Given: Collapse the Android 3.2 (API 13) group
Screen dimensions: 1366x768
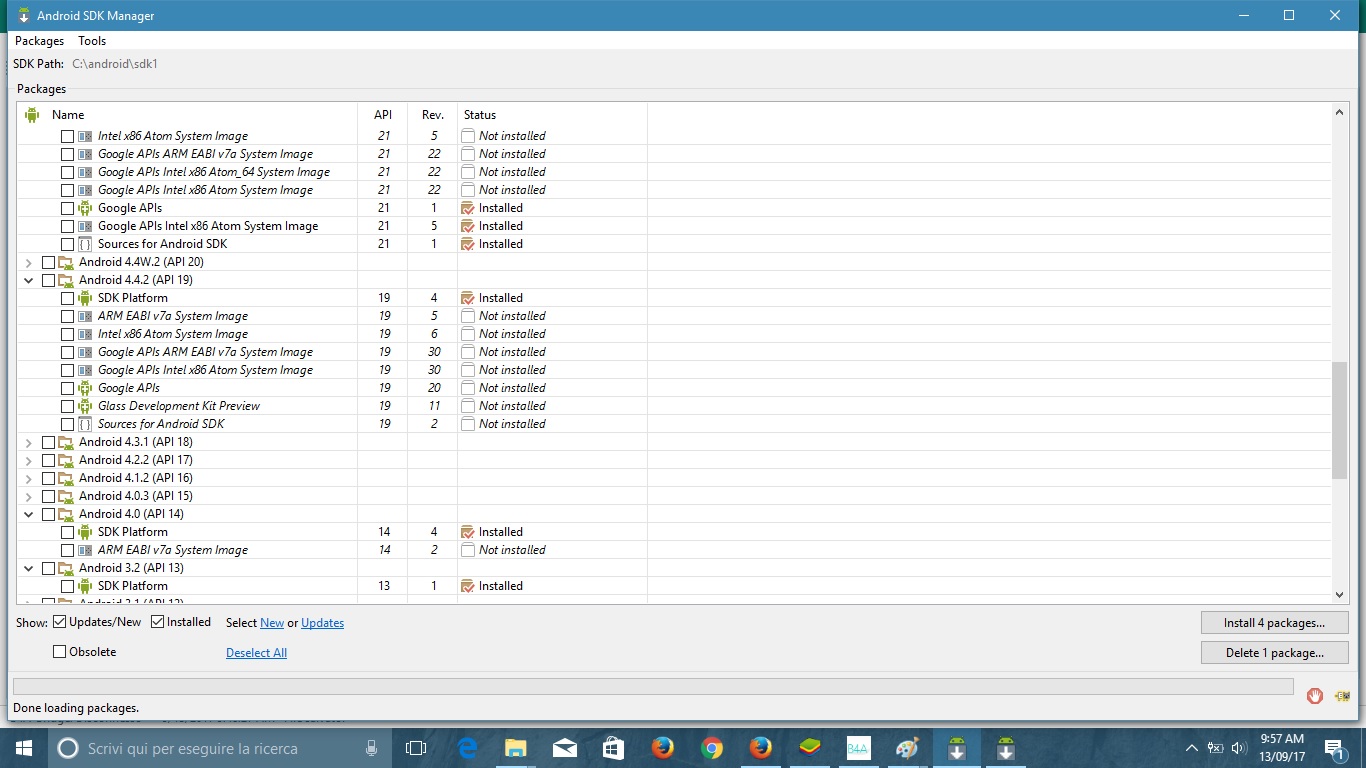Looking at the screenshot, I should (x=29, y=568).
